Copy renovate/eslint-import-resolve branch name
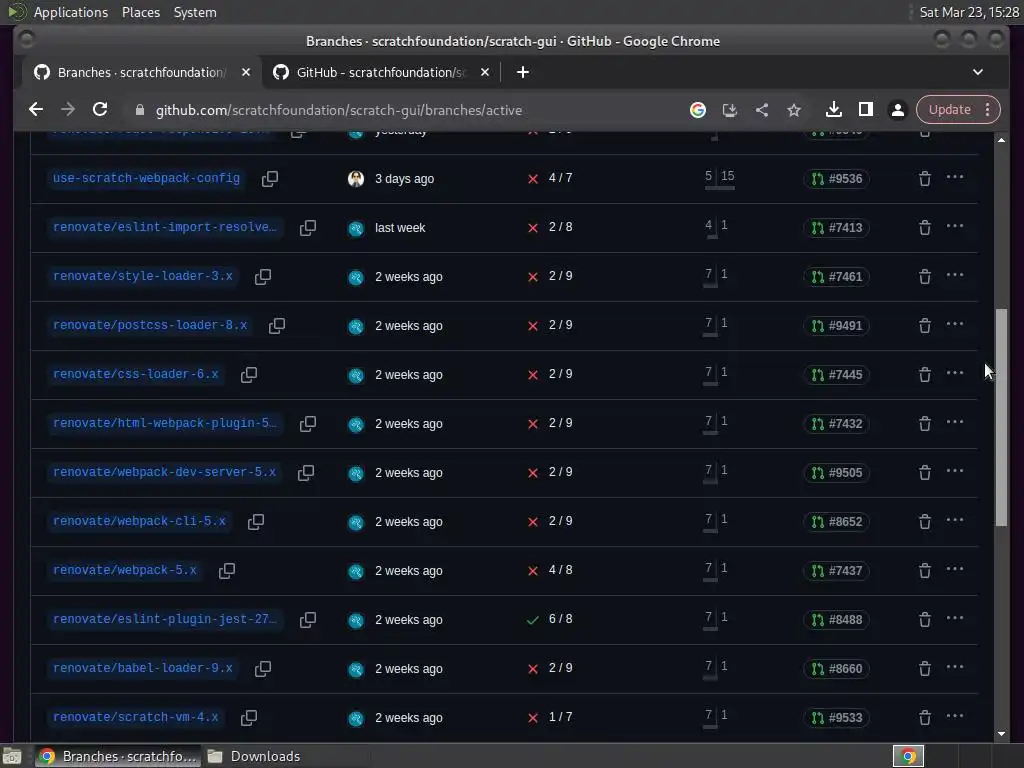1024x768 pixels. pyautogui.click(x=308, y=227)
